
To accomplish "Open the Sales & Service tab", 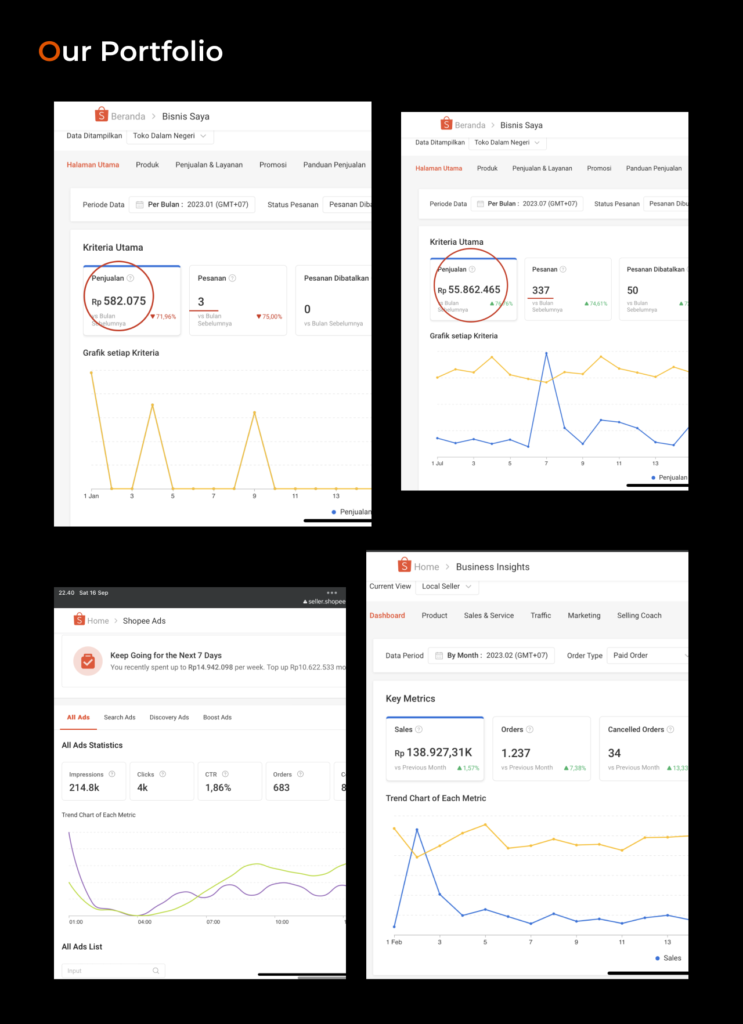I will tap(488, 616).
